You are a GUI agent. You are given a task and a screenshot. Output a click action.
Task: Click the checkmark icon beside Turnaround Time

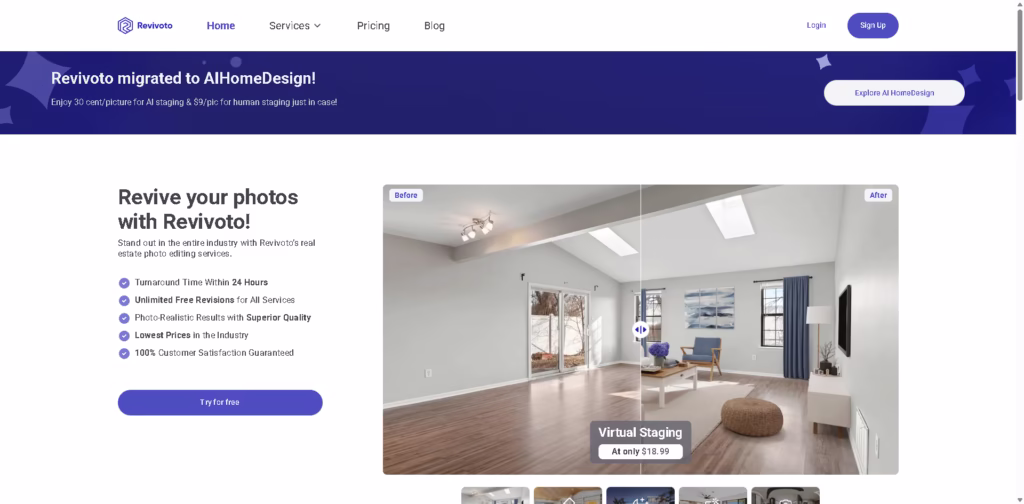[x=124, y=283]
